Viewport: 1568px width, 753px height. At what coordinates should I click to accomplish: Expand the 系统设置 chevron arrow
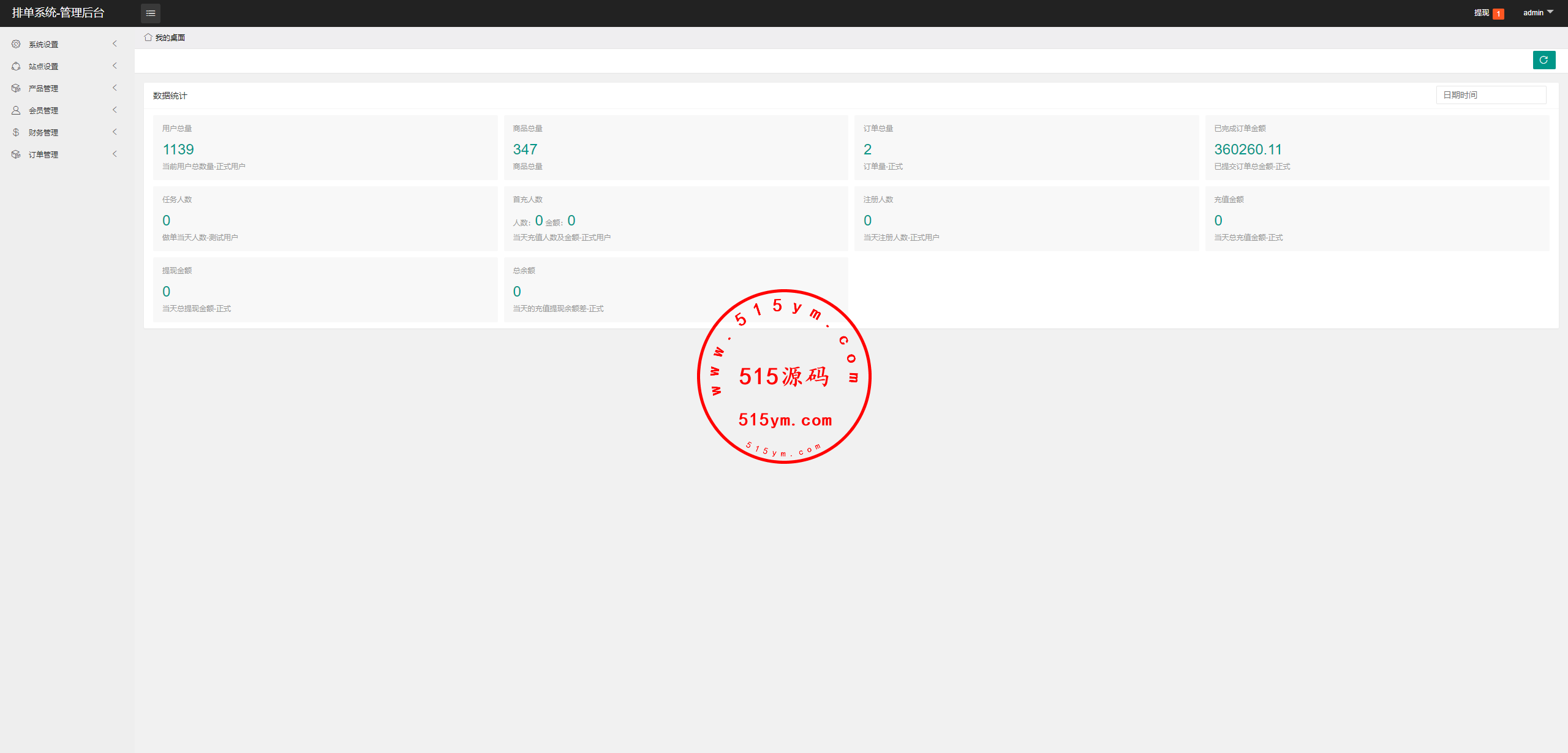[x=115, y=44]
